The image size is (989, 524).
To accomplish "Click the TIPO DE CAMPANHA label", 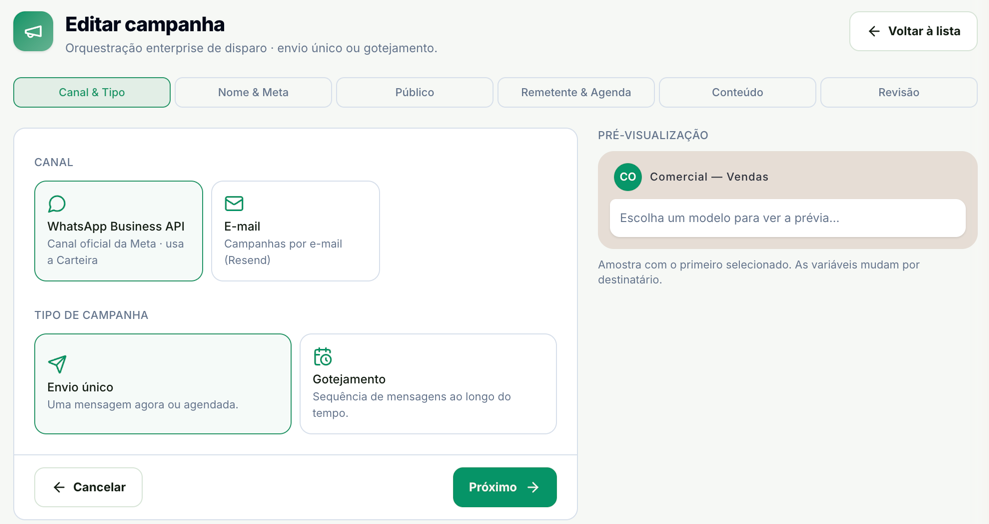I will click(91, 315).
